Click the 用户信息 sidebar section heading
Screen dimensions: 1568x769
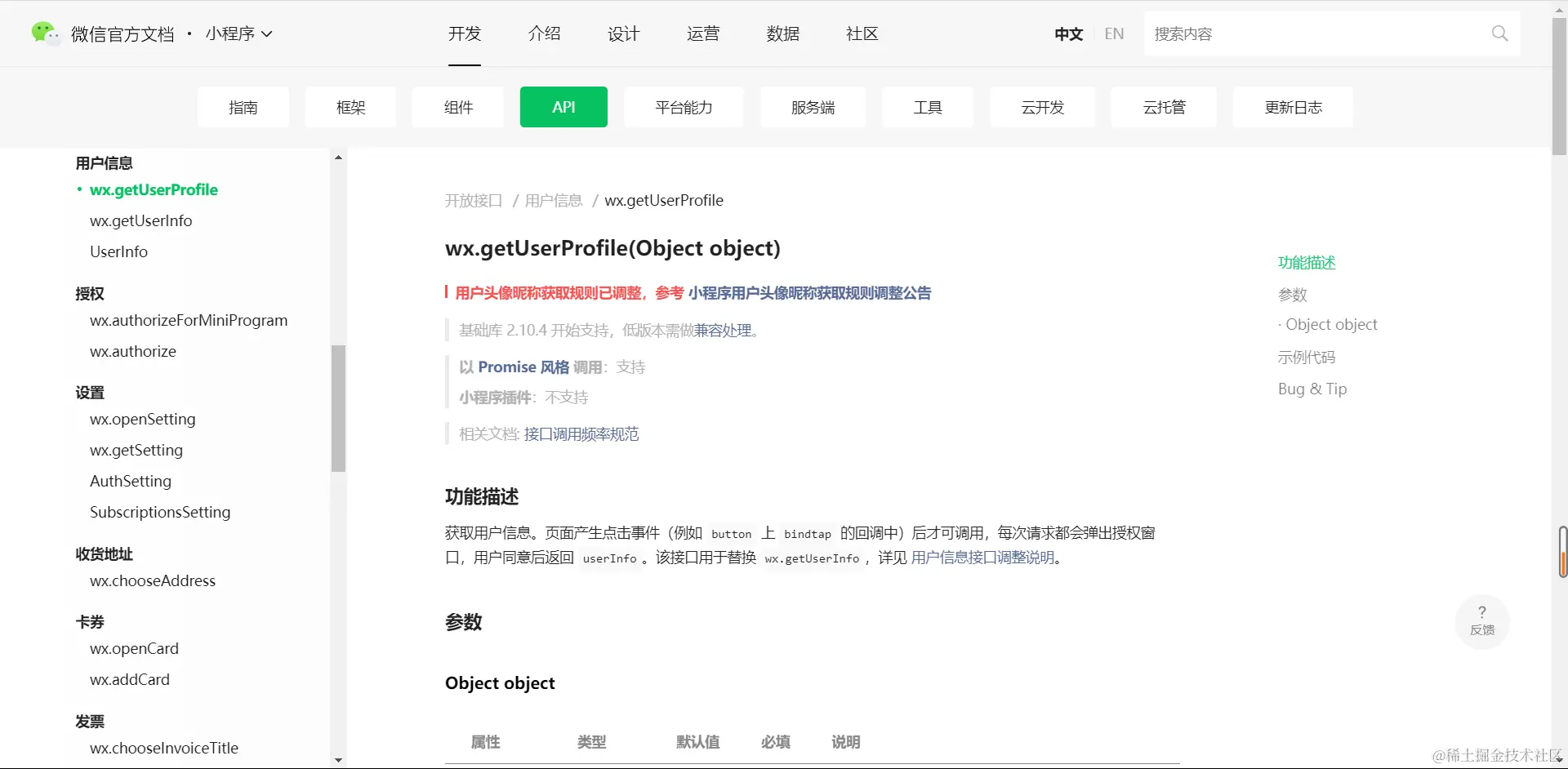click(x=104, y=162)
